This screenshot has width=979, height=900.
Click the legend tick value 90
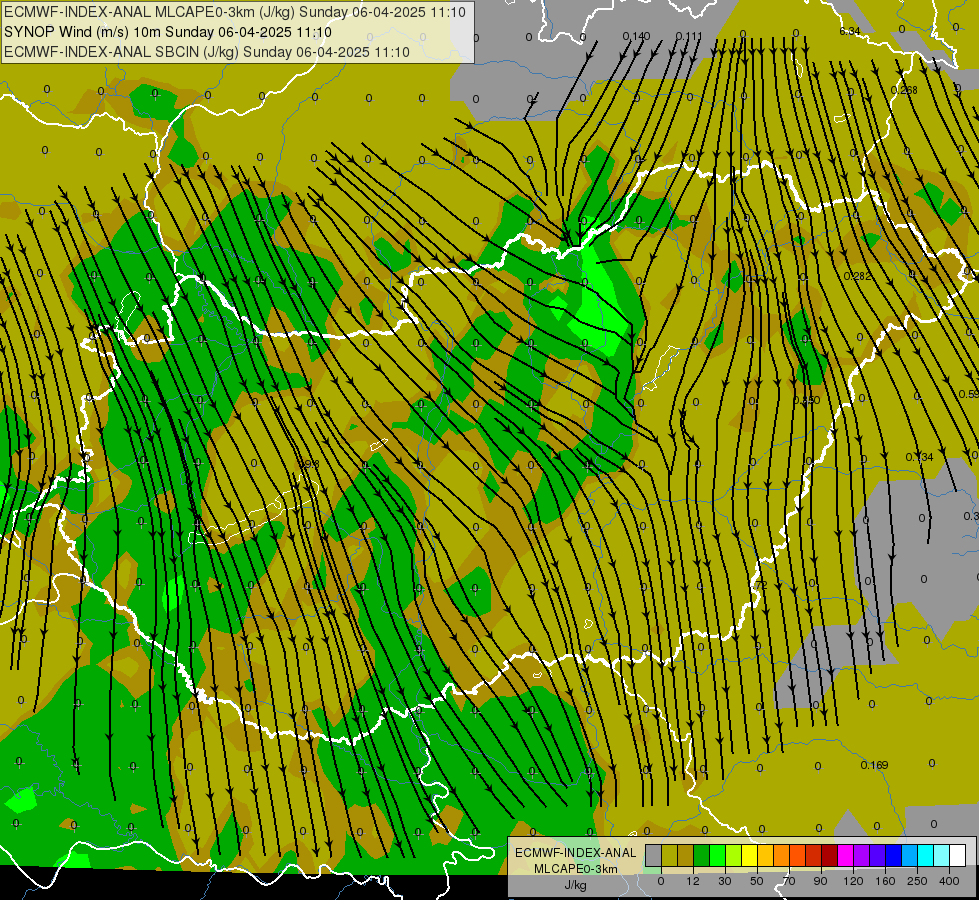pyautogui.click(x=820, y=881)
